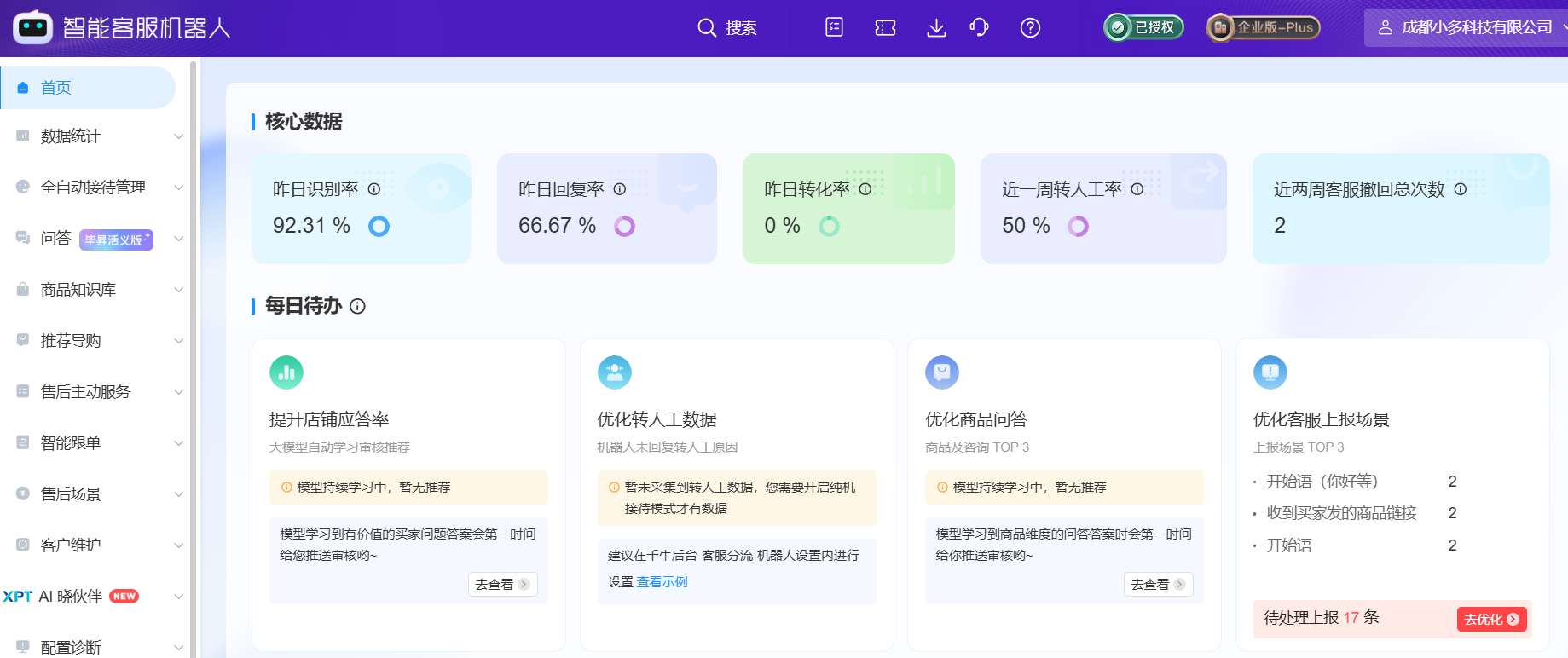The height and width of the screenshot is (658, 1568).
Task: Click the icon above 优化客服上报场景
Action: (1270, 372)
